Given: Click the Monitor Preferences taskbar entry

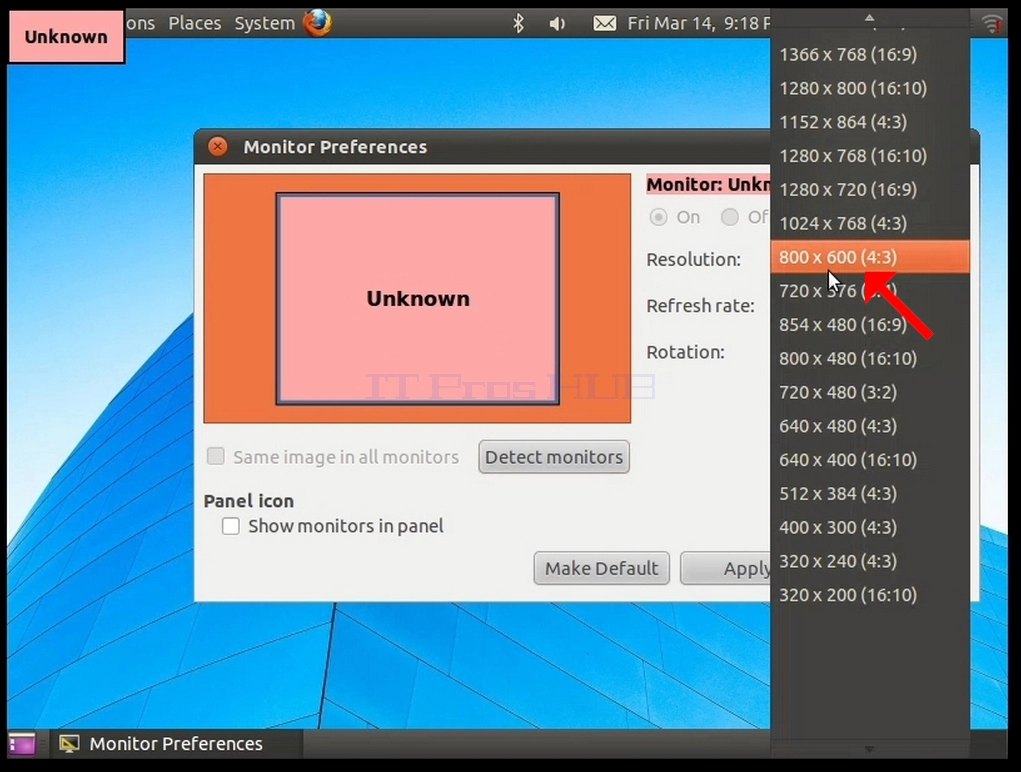Looking at the screenshot, I should [x=176, y=743].
